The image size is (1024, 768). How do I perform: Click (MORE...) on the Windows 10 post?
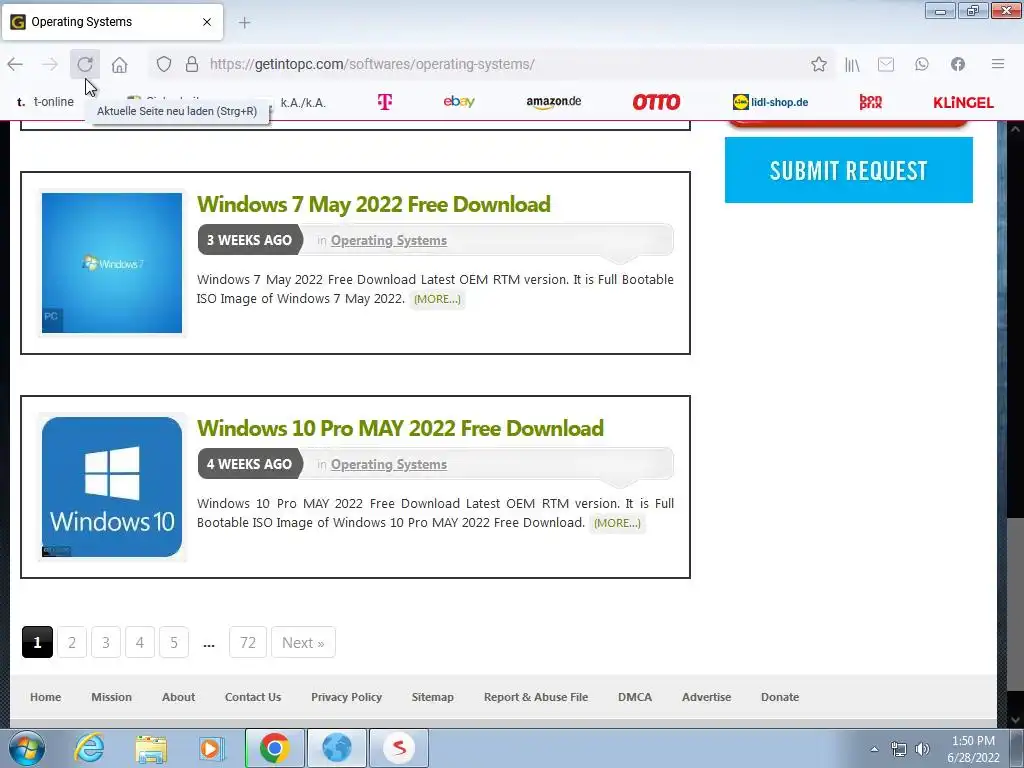[617, 523]
